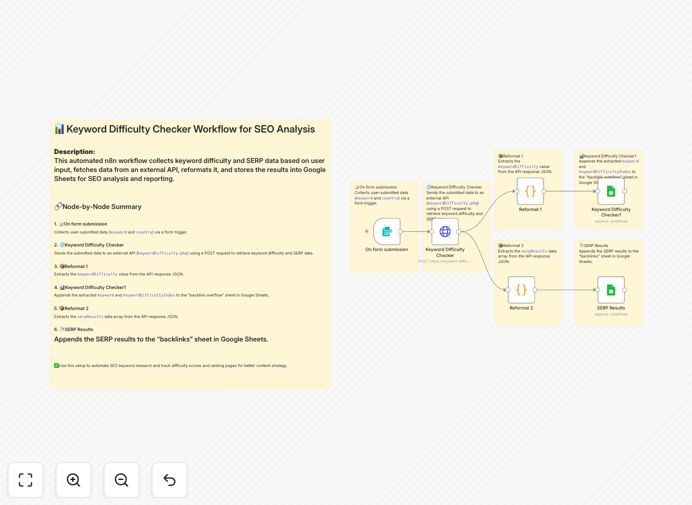Select the Keyword Difficulty Checker HTTP globe node
The image size is (692, 505).
(445, 231)
